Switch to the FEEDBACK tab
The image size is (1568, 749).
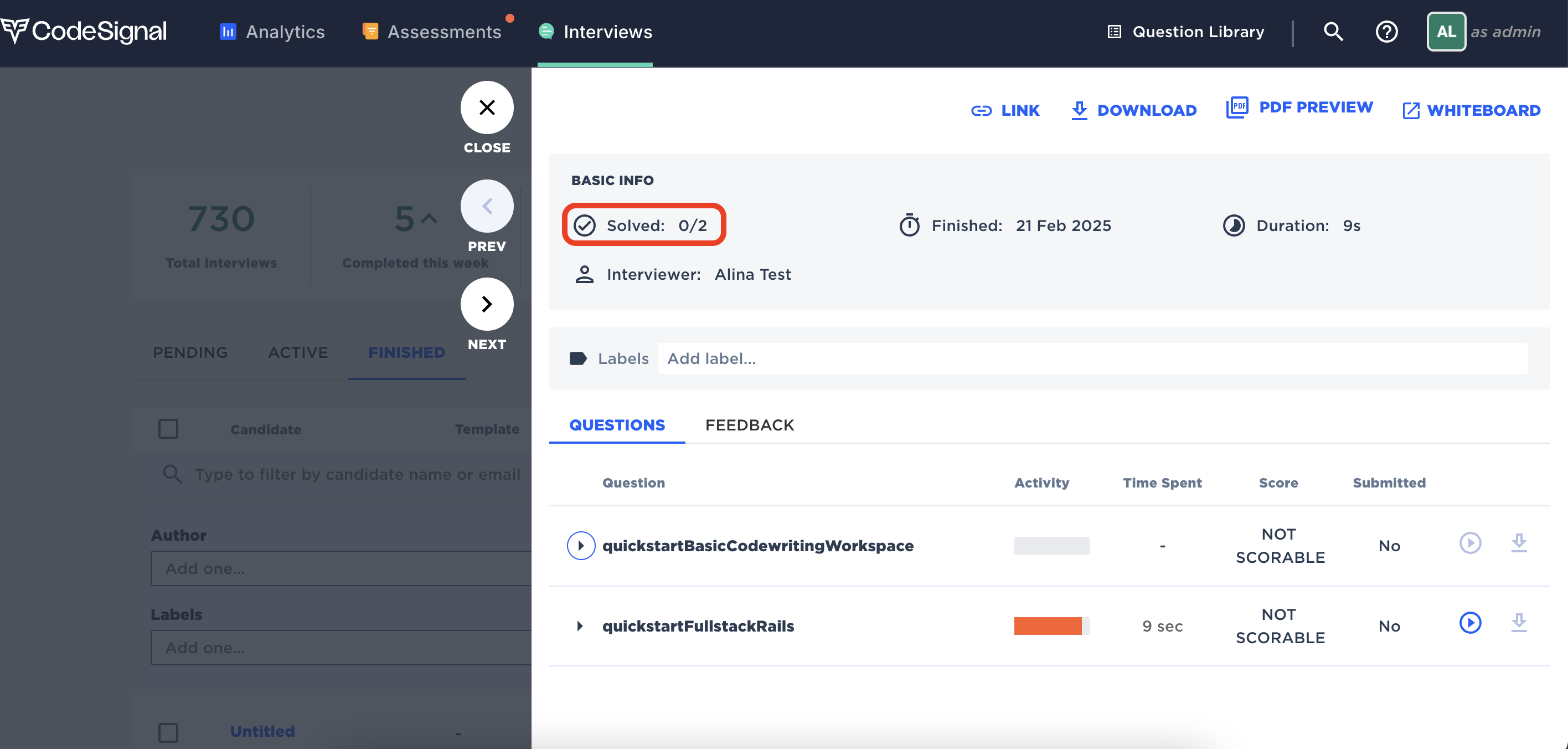[749, 425]
